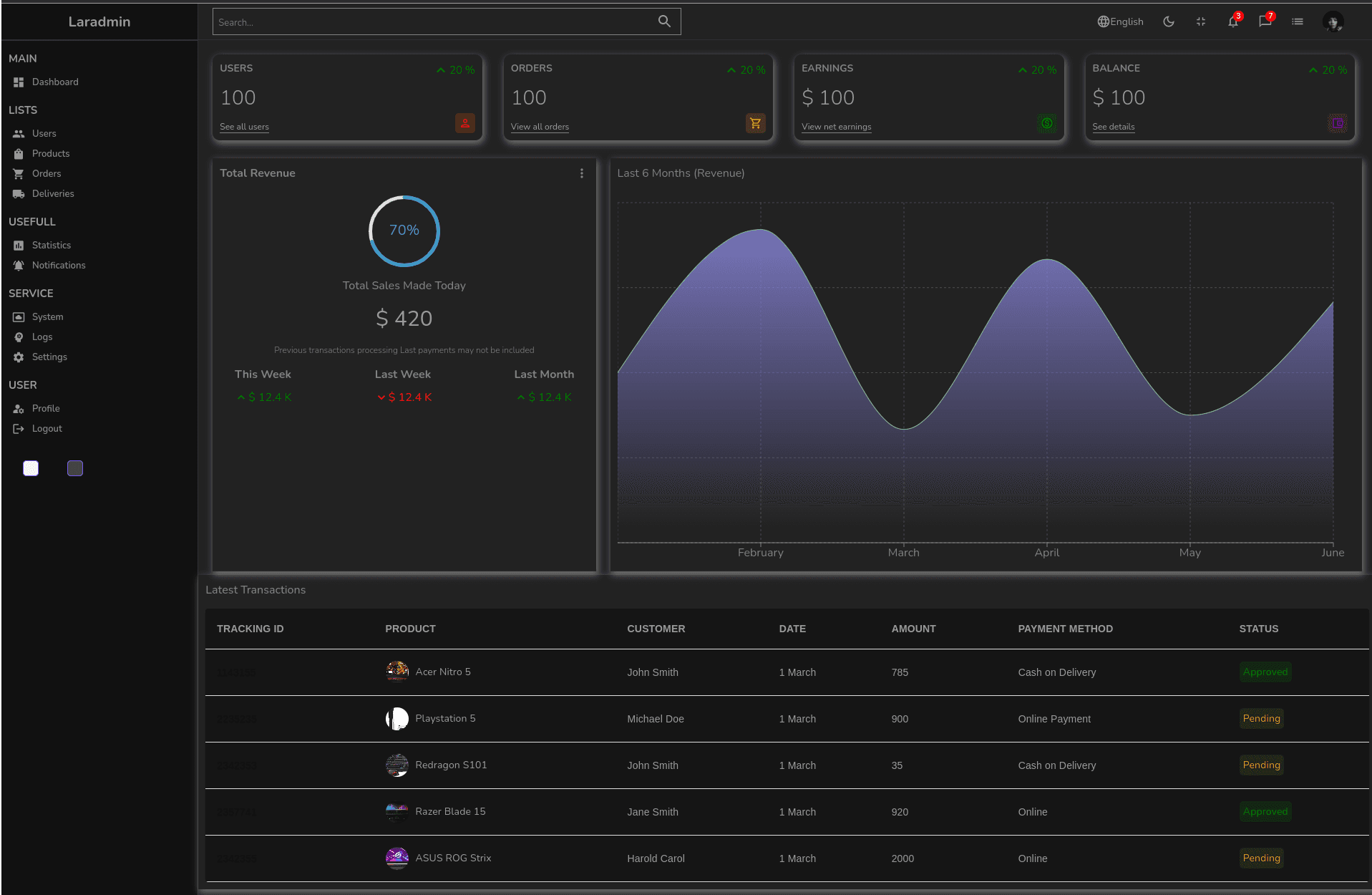Toggle dark mode with the moon icon
This screenshot has width=1372, height=895.
pyautogui.click(x=1168, y=21)
